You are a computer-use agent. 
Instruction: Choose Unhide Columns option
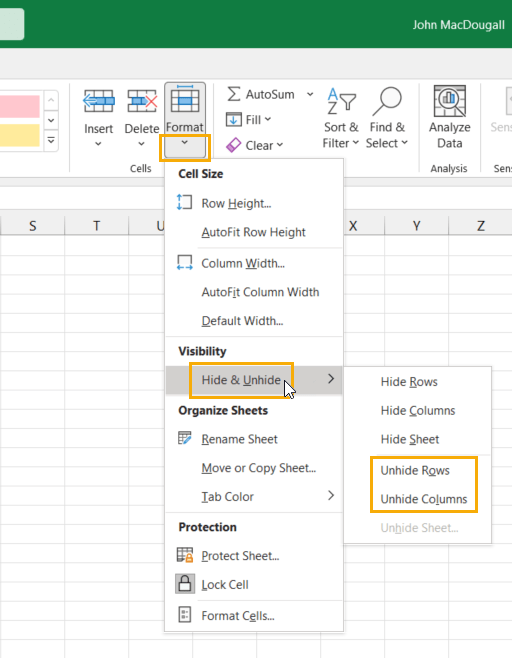point(423,499)
